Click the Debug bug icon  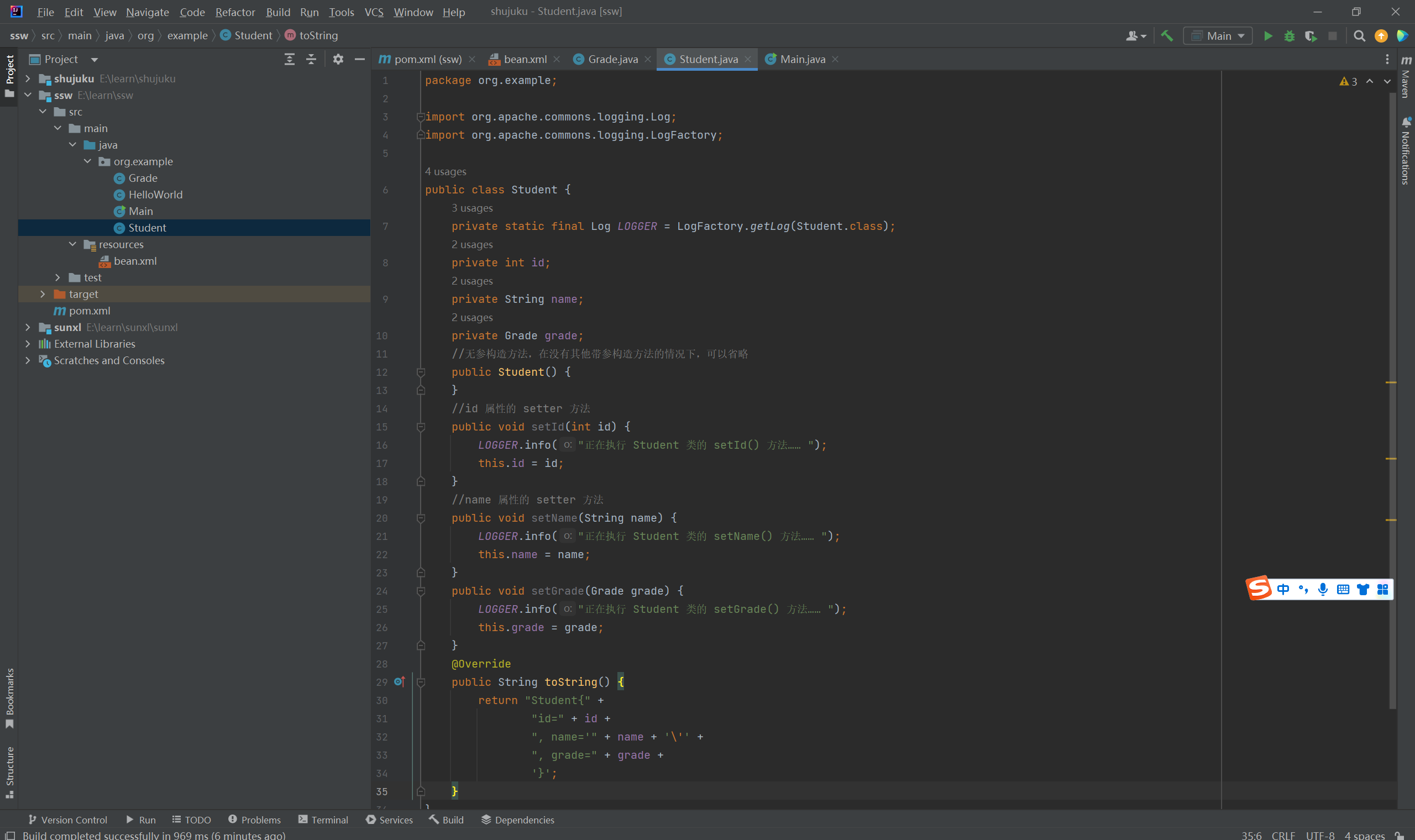coord(1290,36)
